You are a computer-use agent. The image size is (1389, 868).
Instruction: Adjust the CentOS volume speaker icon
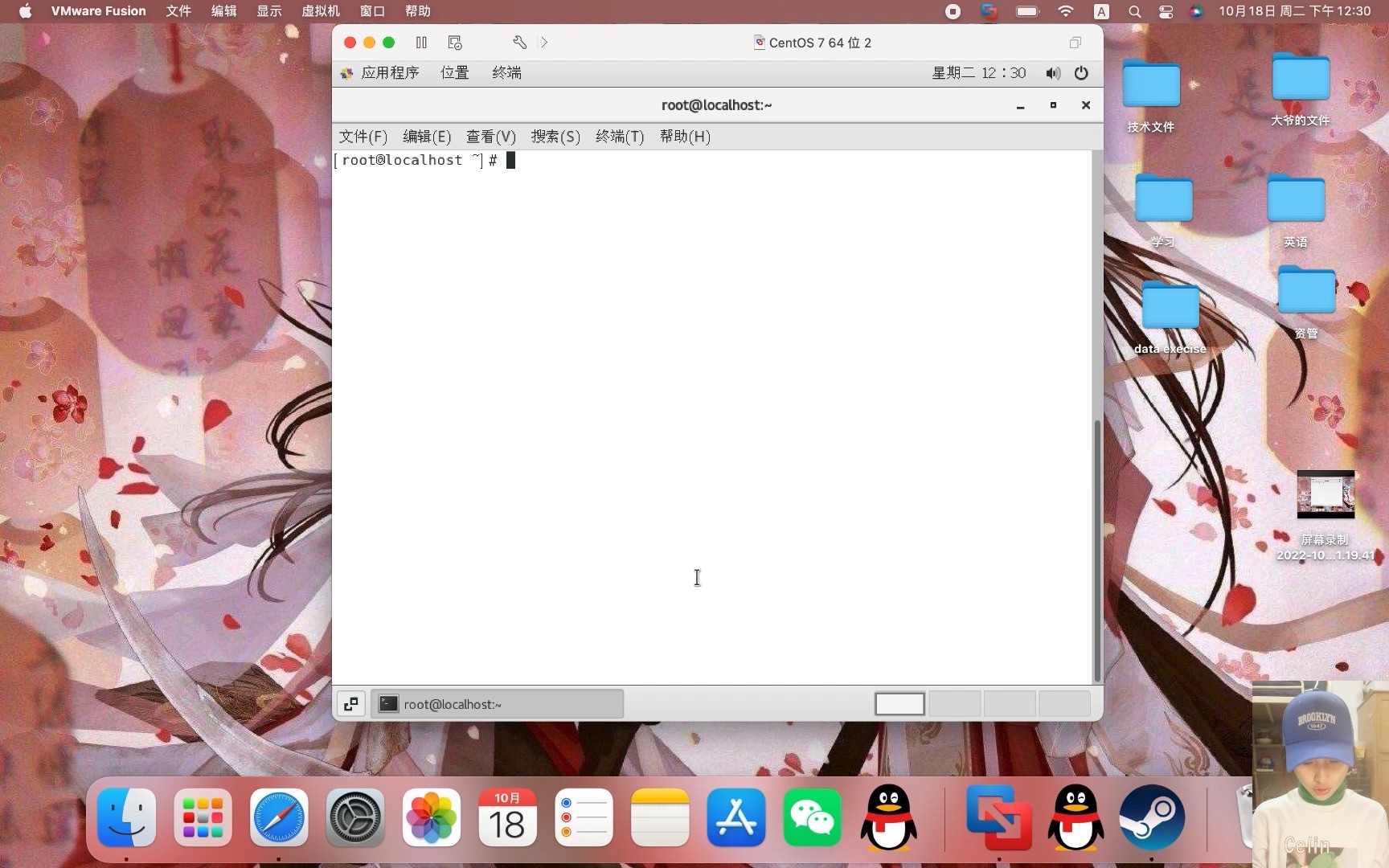click(1053, 73)
